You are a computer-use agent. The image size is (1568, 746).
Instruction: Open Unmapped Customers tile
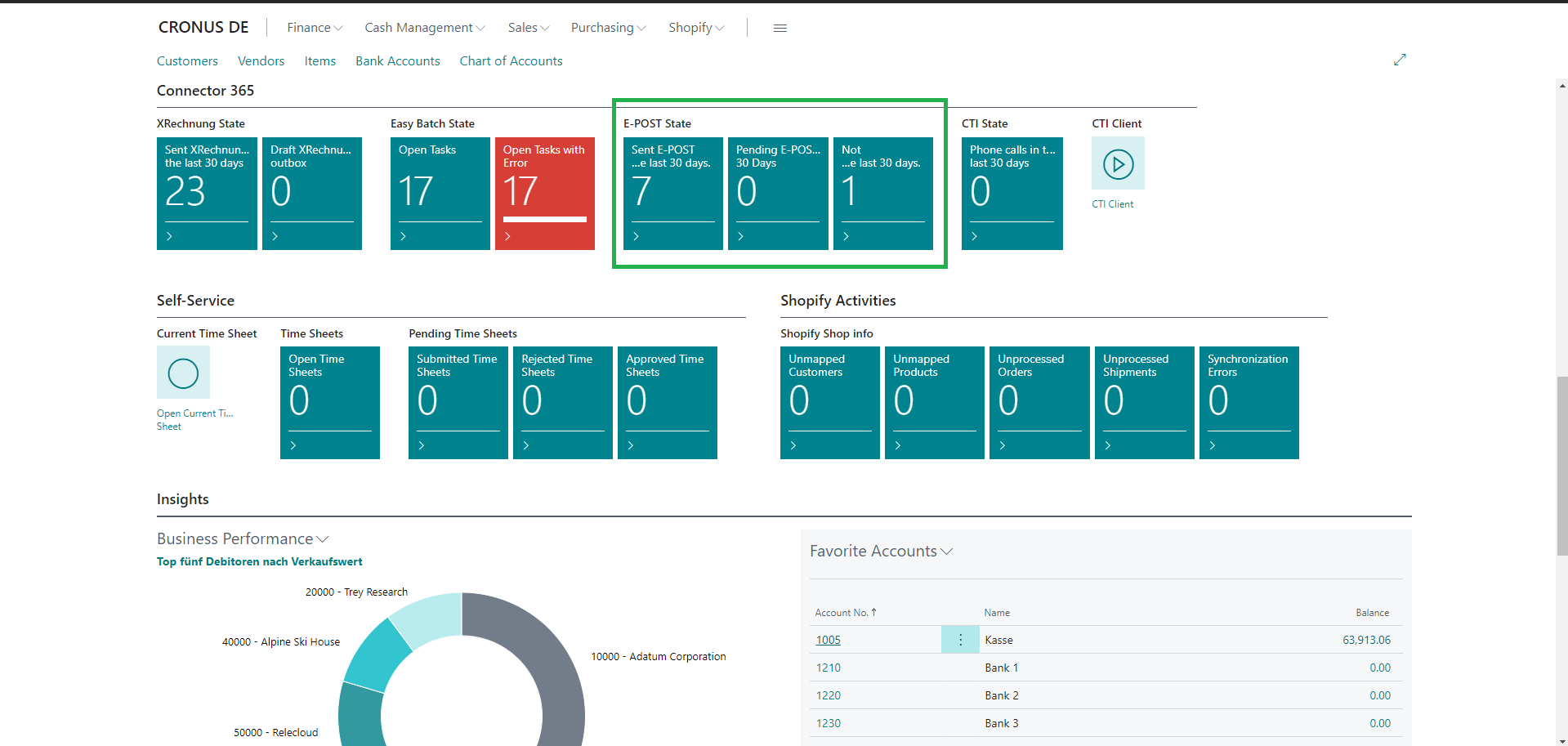830,402
